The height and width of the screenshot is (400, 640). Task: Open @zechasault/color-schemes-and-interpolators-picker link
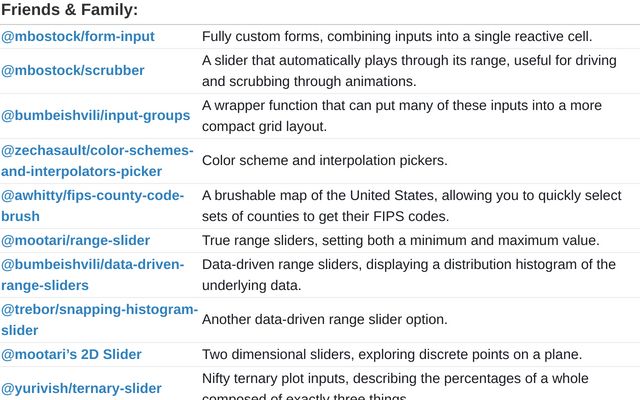(x=97, y=160)
